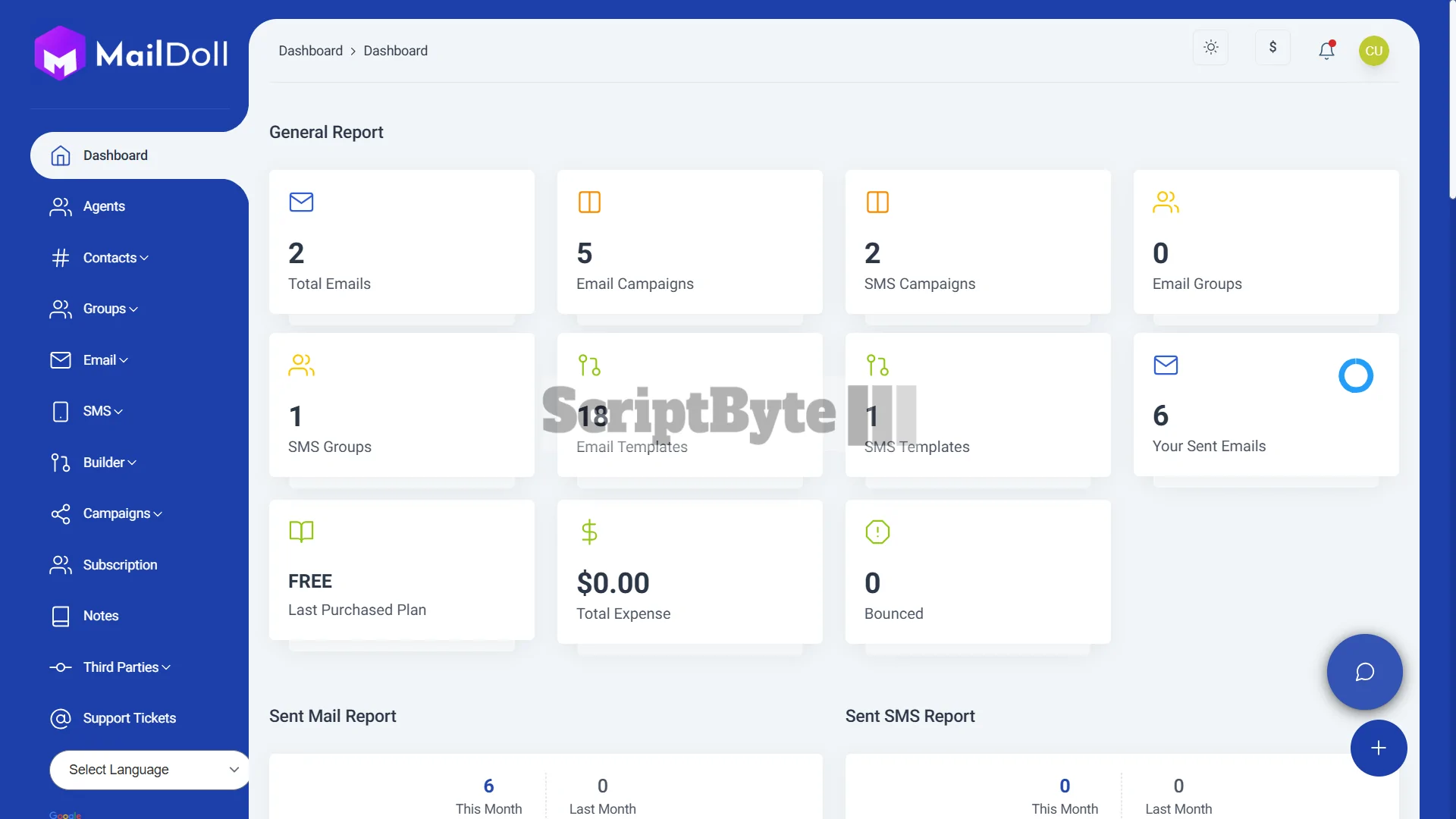The height and width of the screenshot is (819, 1456).
Task: Toggle the light/dark theme sun icon
Action: tap(1210, 48)
